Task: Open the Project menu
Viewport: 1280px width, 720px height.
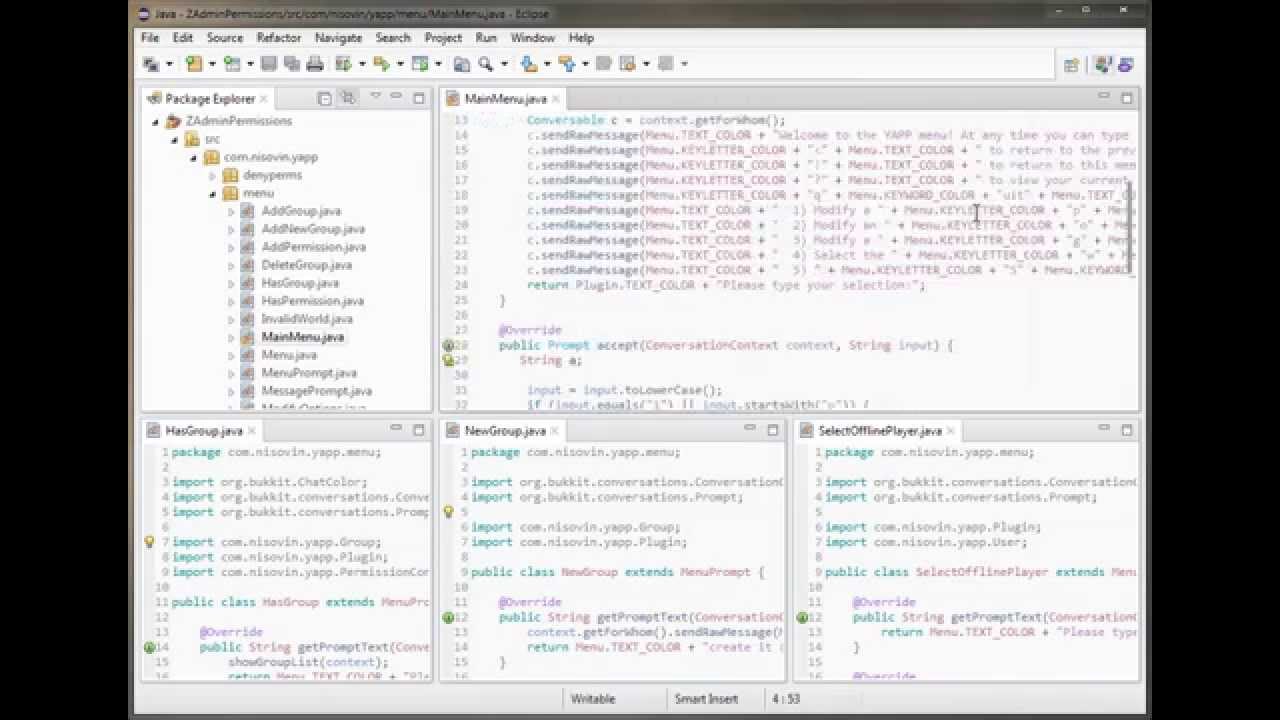Action: 443,37
